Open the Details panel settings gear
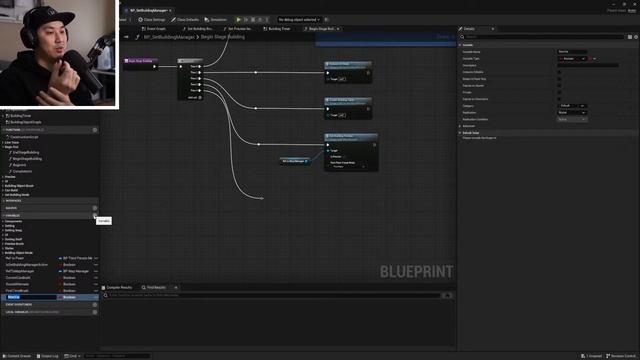 coord(636,37)
